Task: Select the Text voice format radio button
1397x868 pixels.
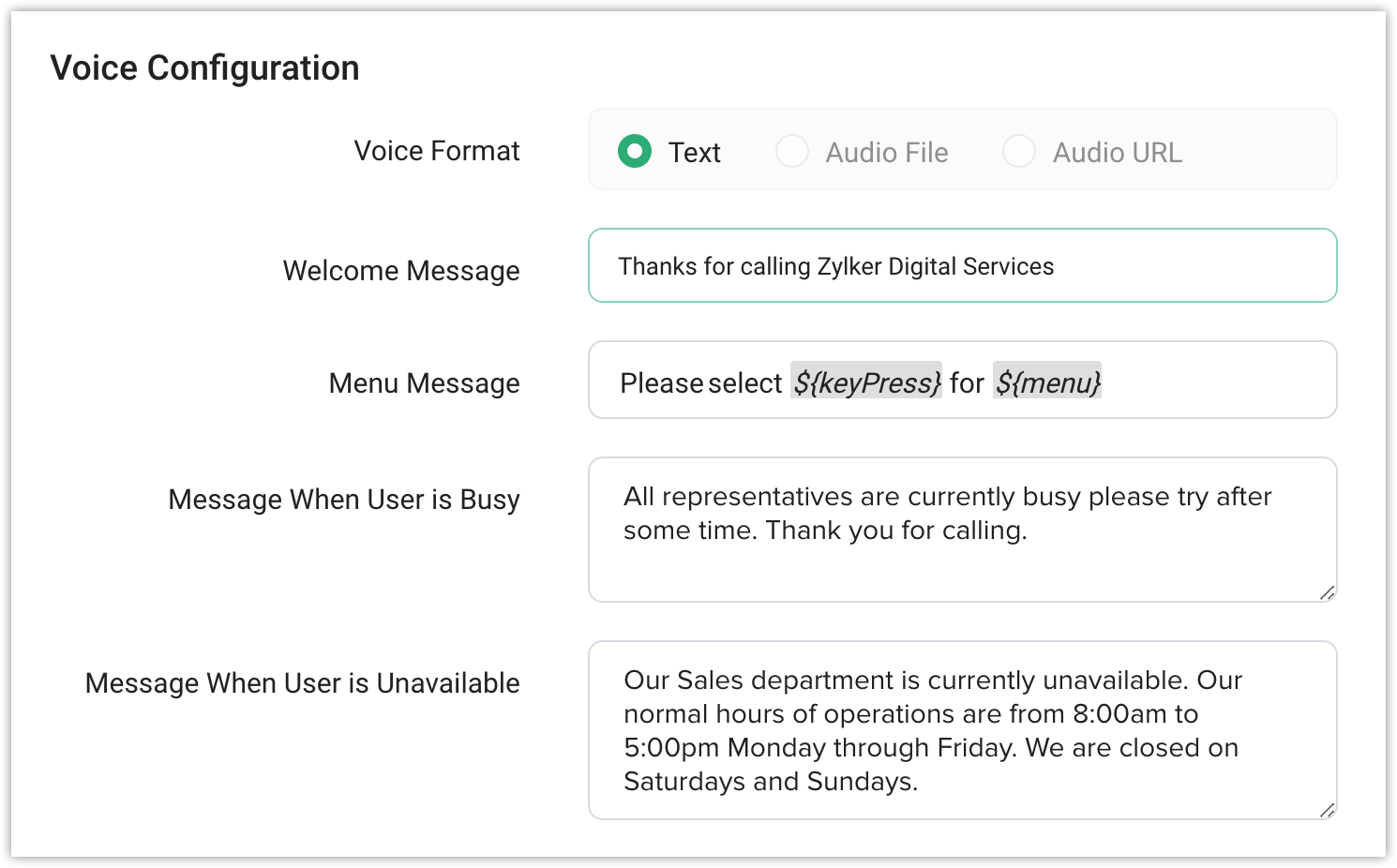Action: pyautogui.click(x=635, y=151)
